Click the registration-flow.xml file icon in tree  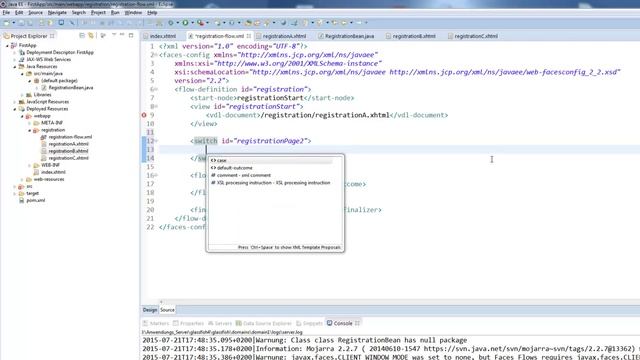(x=44, y=137)
